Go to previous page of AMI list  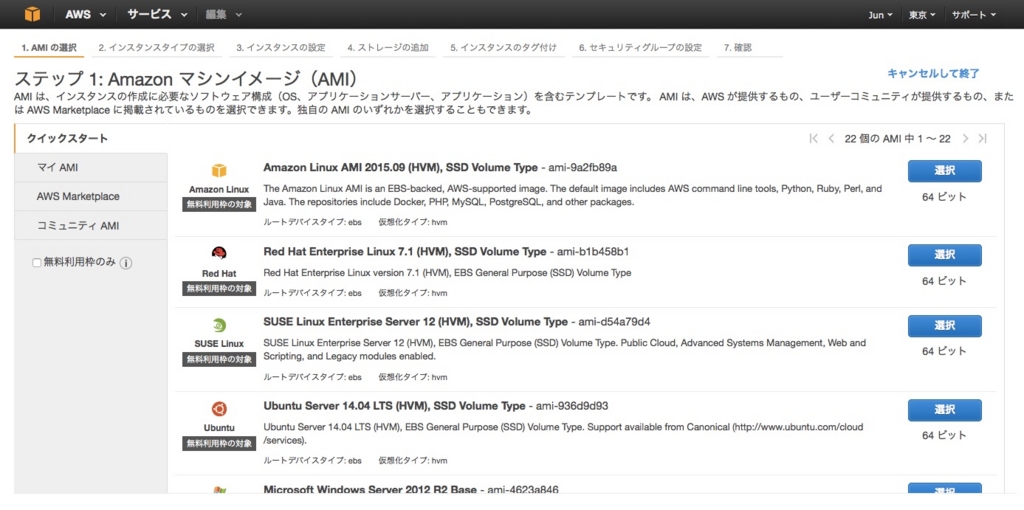tap(831, 138)
